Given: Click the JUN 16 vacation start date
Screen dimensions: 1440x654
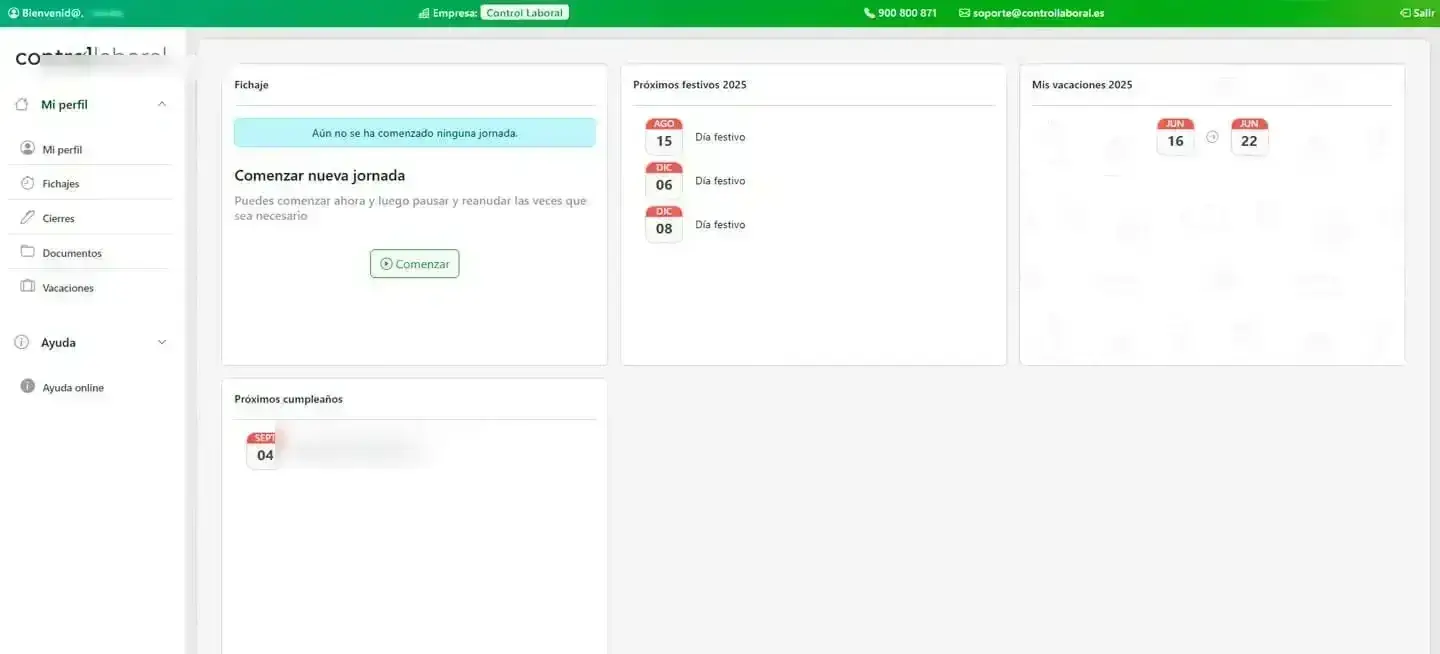Looking at the screenshot, I should pos(1175,137).
